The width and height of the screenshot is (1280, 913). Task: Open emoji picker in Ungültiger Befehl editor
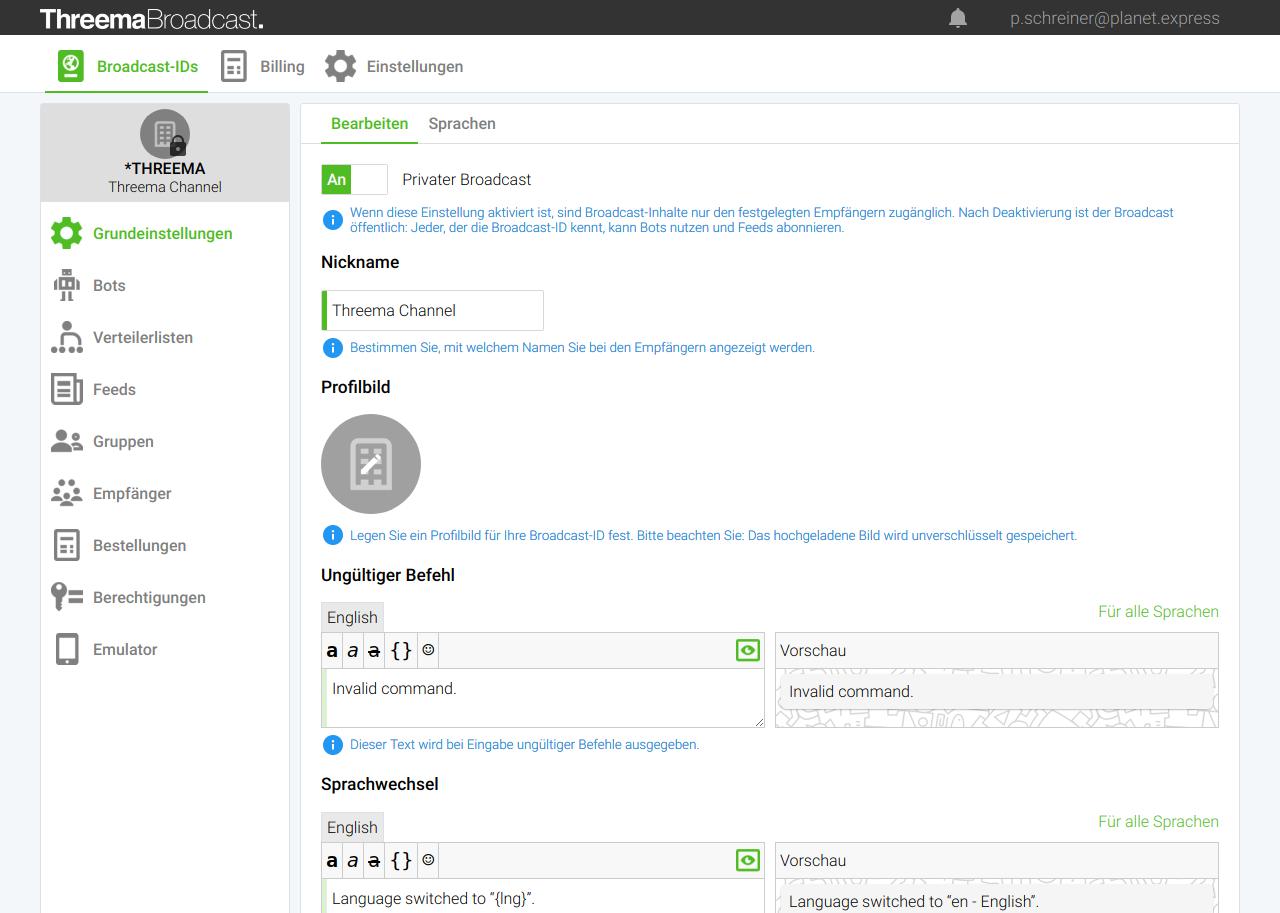point(428,650)
